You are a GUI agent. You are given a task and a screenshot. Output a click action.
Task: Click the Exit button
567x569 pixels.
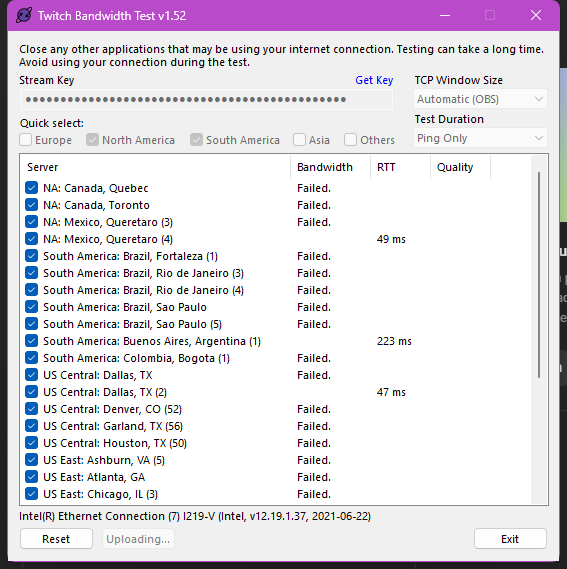click(x=510, y=539)
